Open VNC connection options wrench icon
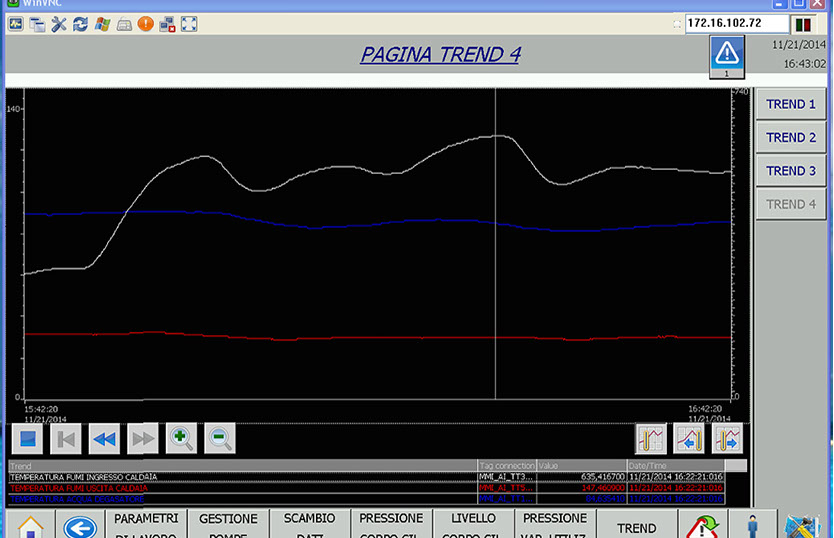The height and width of the screenshot is (538, 834). [x=58, y=23]
